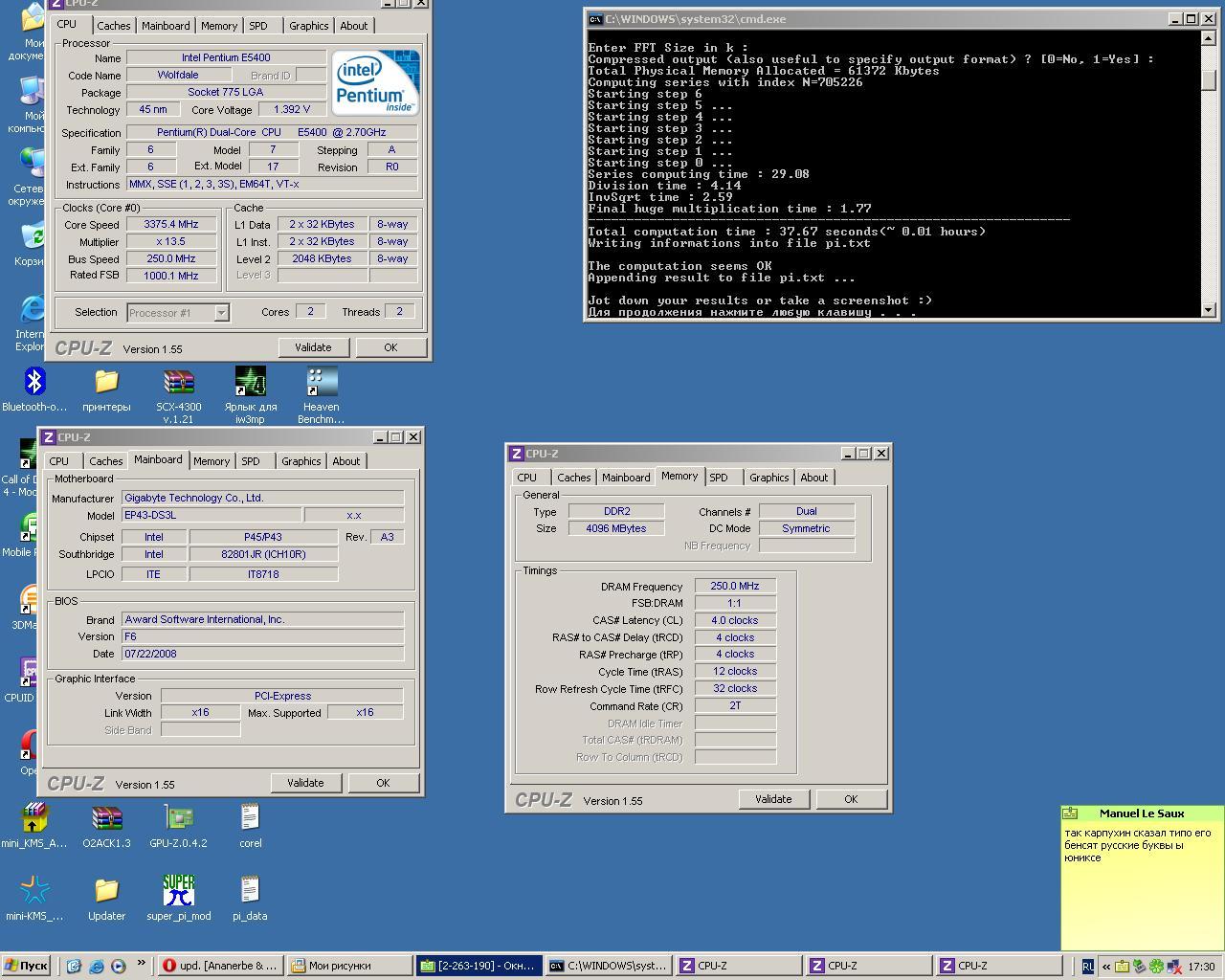Screen dimensions: 1225x980
Task: Open O2ACK1.3 archive icon
Action: [x=106, y=818]
